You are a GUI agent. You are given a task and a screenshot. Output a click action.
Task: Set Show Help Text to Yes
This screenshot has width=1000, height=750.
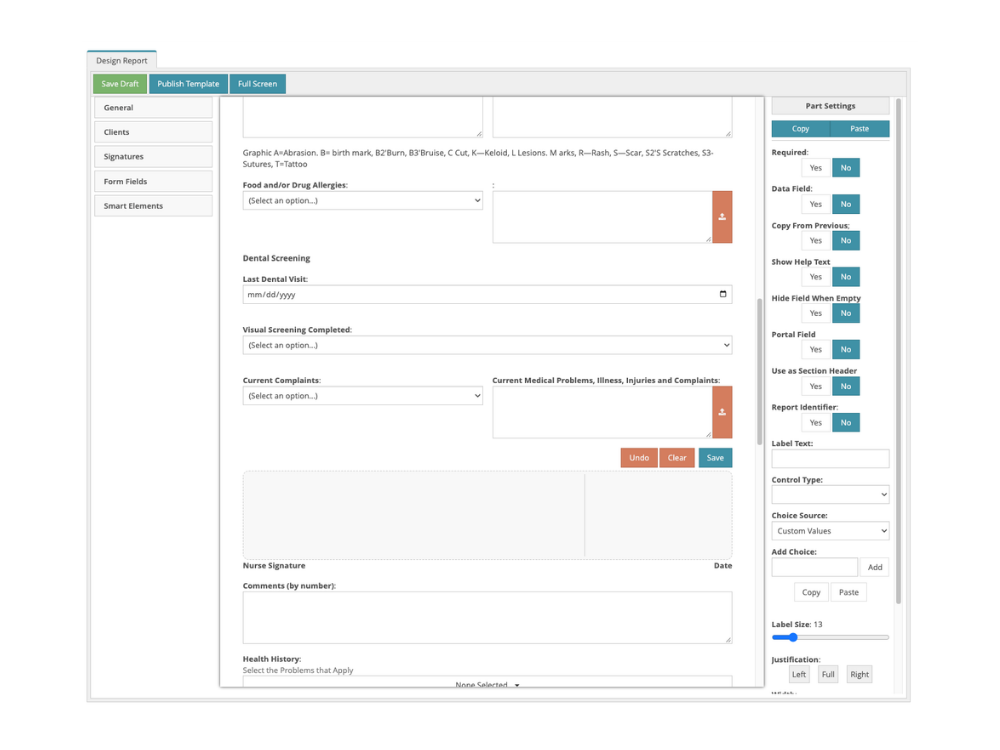pyautogui.click(x=816, y=277)
